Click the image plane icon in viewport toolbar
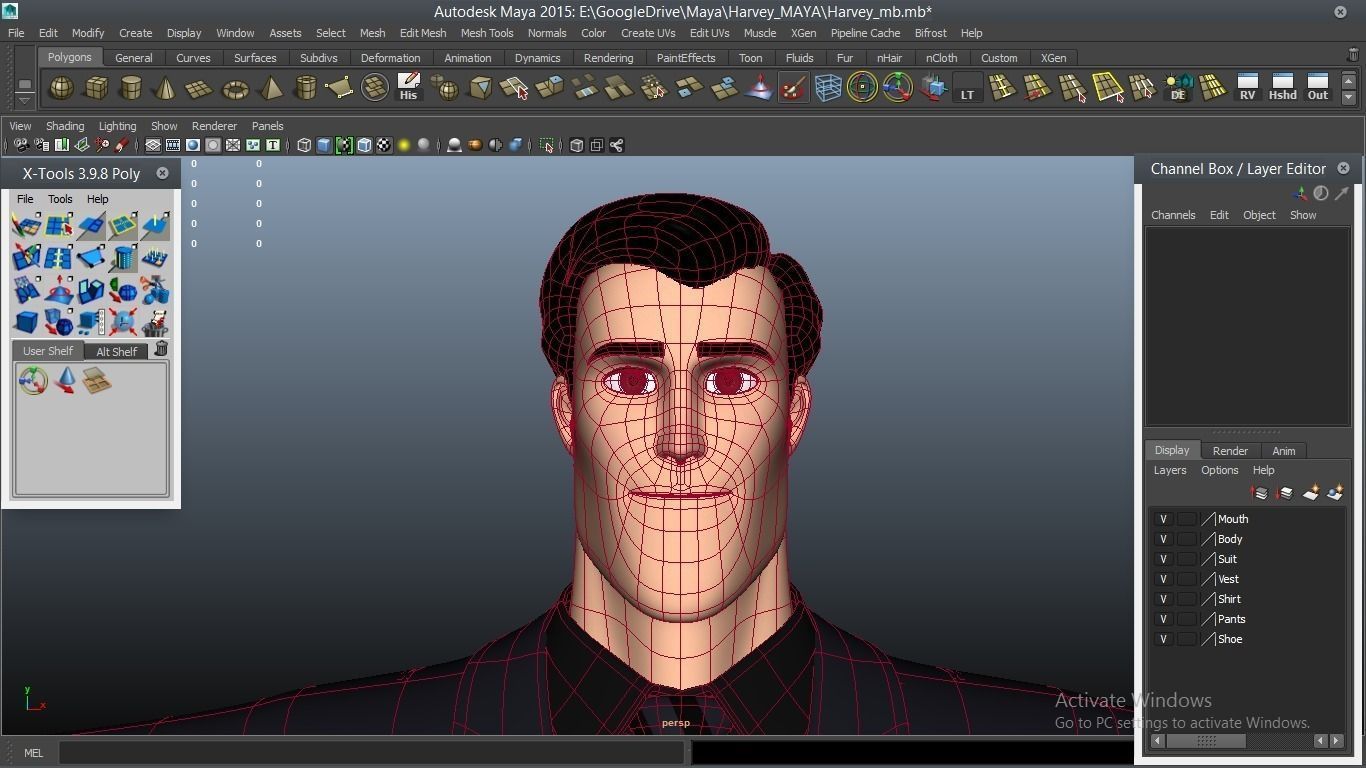The width and height of the screenshot is (1366, 768). click(82, 145)
